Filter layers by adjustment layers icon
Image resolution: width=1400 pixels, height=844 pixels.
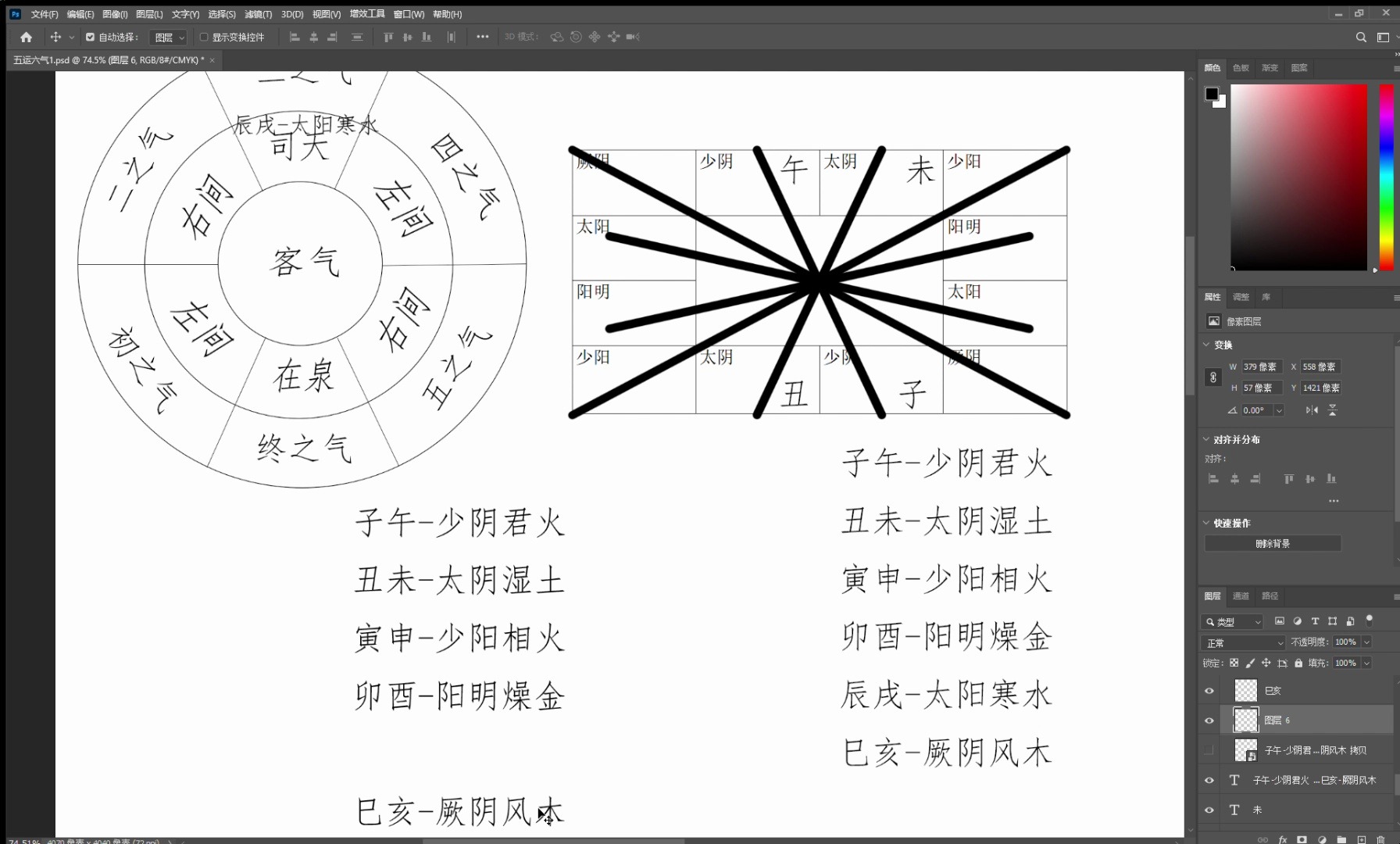point(1298,621)
